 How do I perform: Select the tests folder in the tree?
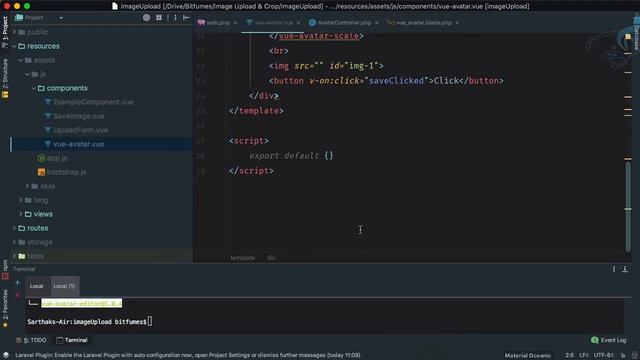(x=36, y=256)
